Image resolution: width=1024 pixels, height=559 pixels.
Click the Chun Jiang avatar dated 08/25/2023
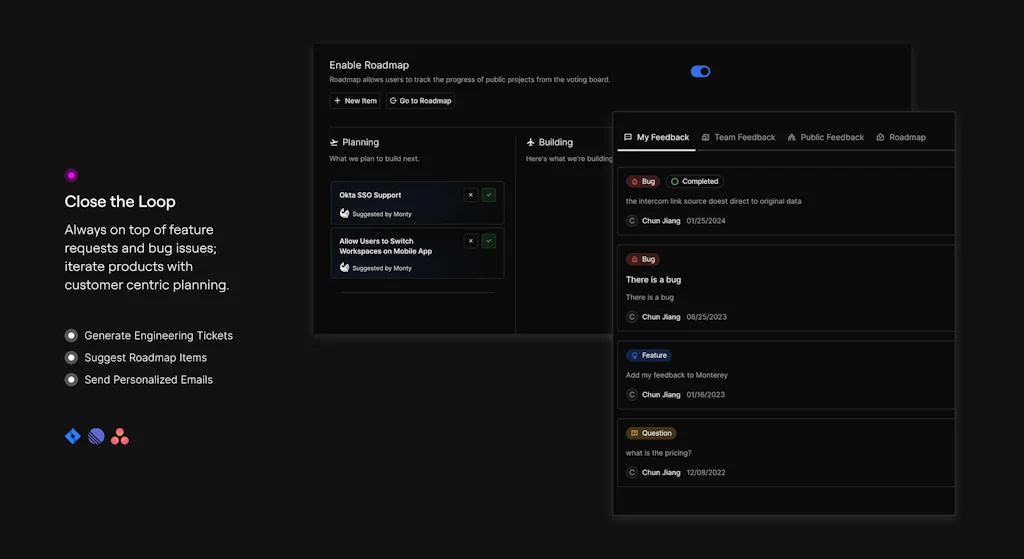pyautogui.click(x=632, y=317)
